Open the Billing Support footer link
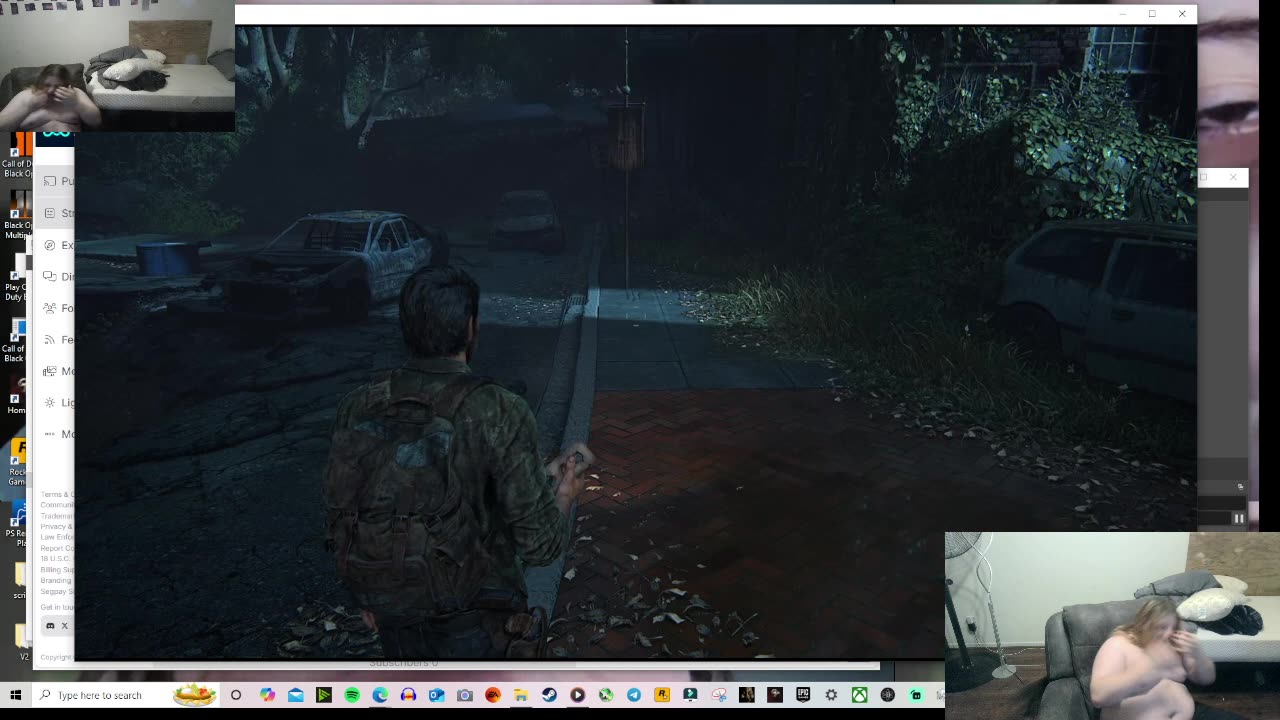The height and width of the screenshot is (720, 1280). [x=57, y=570]
